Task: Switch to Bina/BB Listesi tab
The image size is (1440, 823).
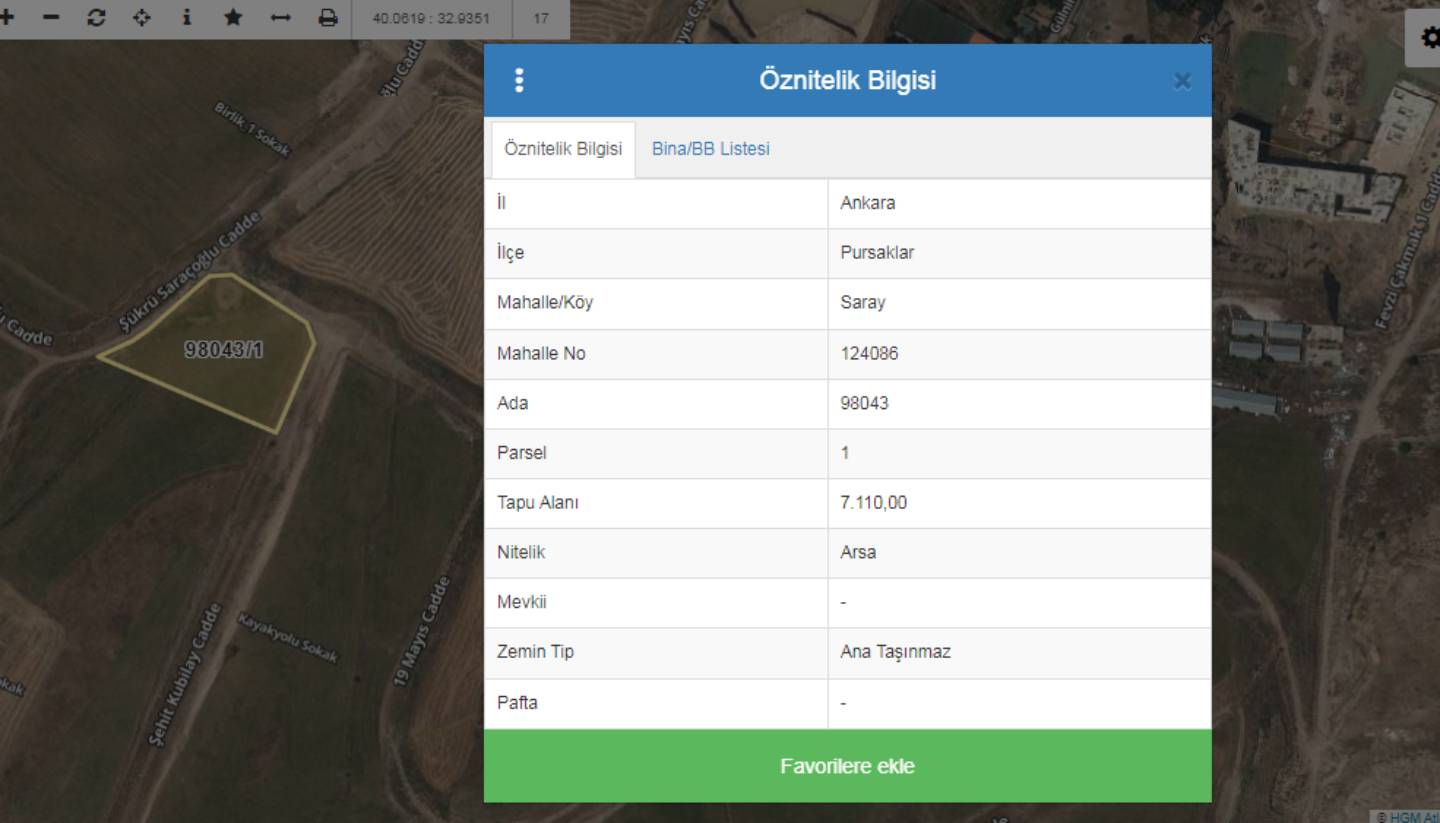Action: 711,149
